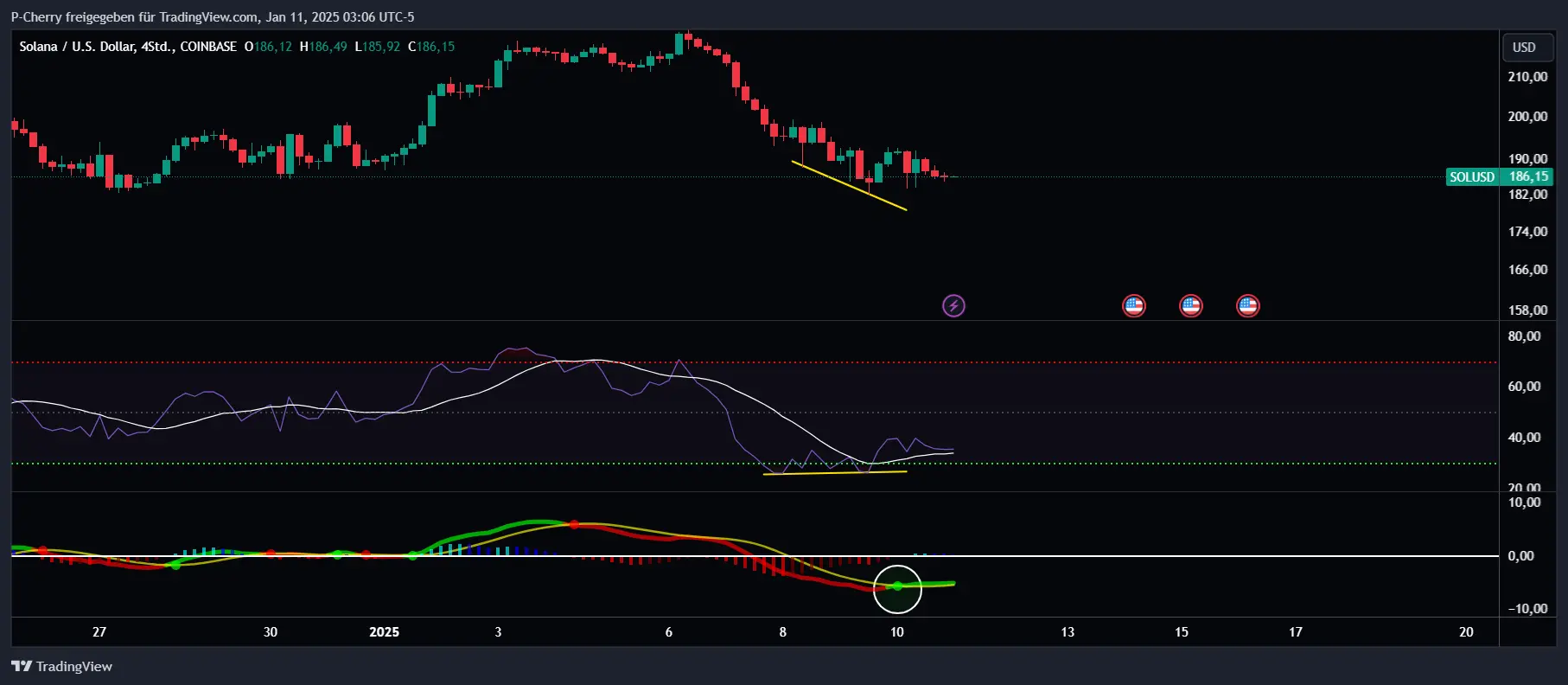This screenshot has height=685, width=1568.
Task: Click the date label 30 on time axis
Action: click(271, 632)
